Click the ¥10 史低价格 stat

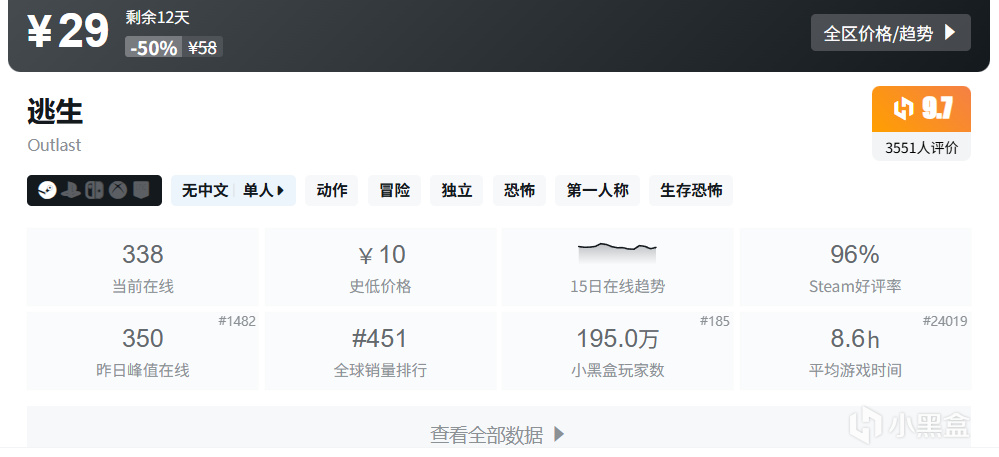coord(380,267)
